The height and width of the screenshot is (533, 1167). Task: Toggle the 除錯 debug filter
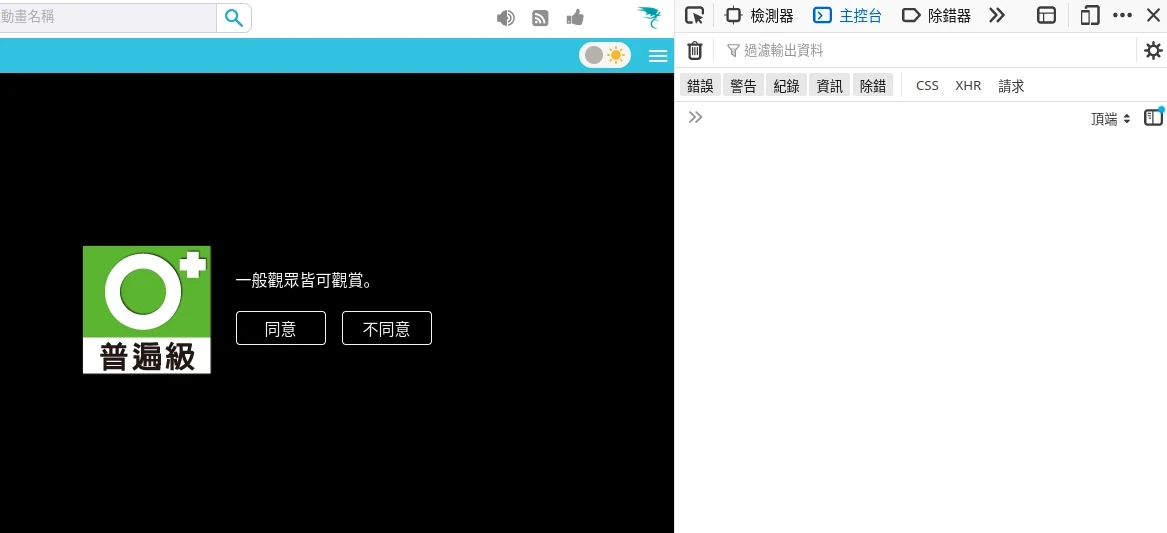[873, 86]
